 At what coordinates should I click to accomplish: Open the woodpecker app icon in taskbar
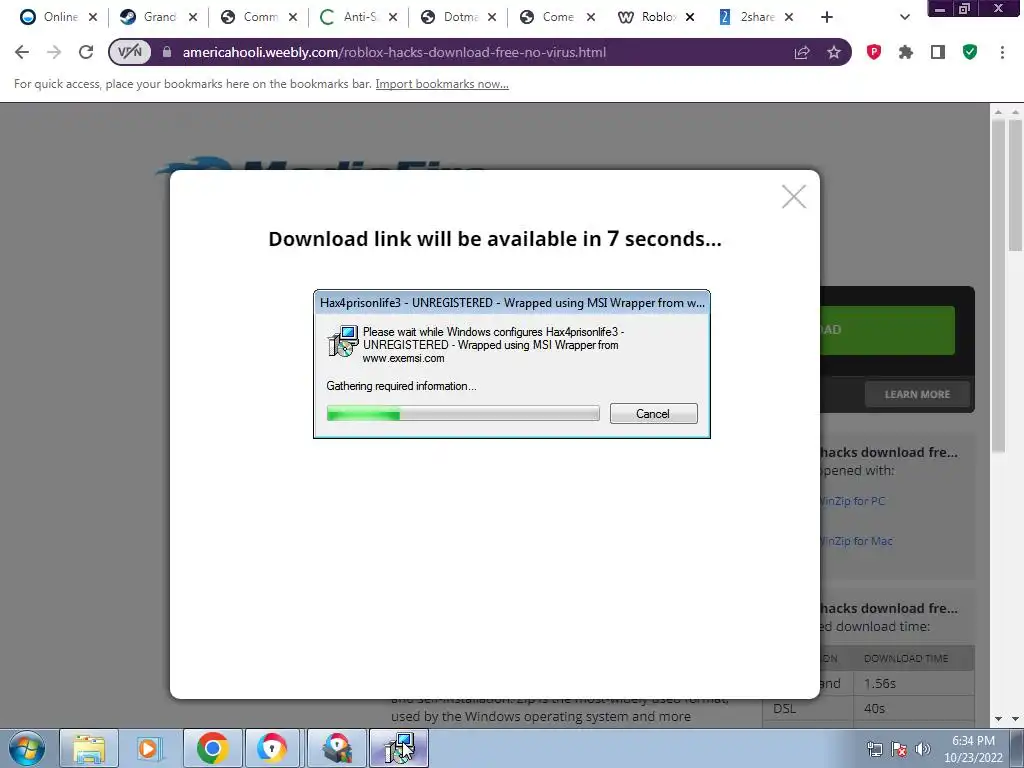[x=337, y=748]
